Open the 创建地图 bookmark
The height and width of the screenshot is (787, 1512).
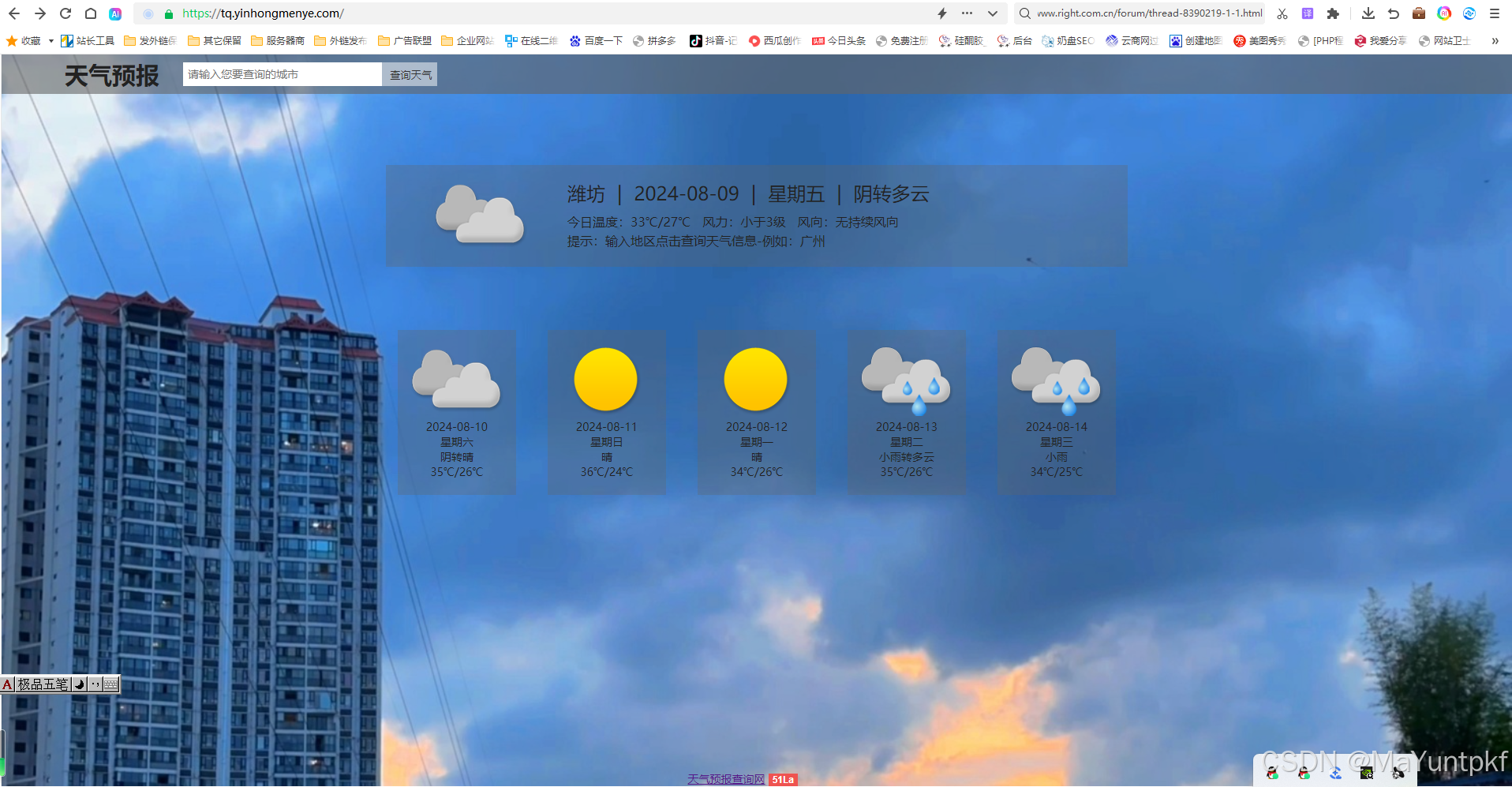[x=1196, y=41]
